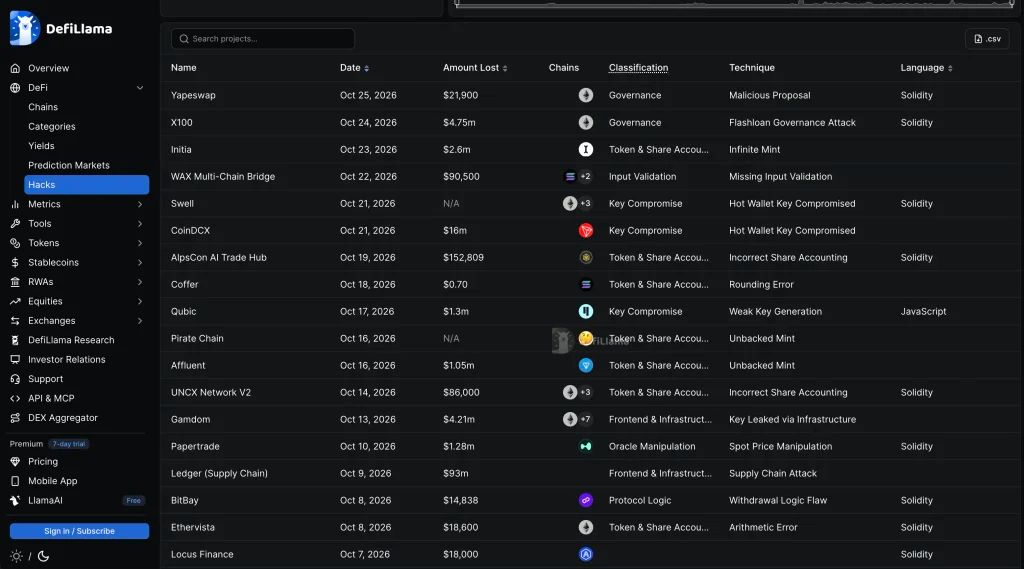Click the +2 chains badge in WAX row

click(x=585, y=176)
